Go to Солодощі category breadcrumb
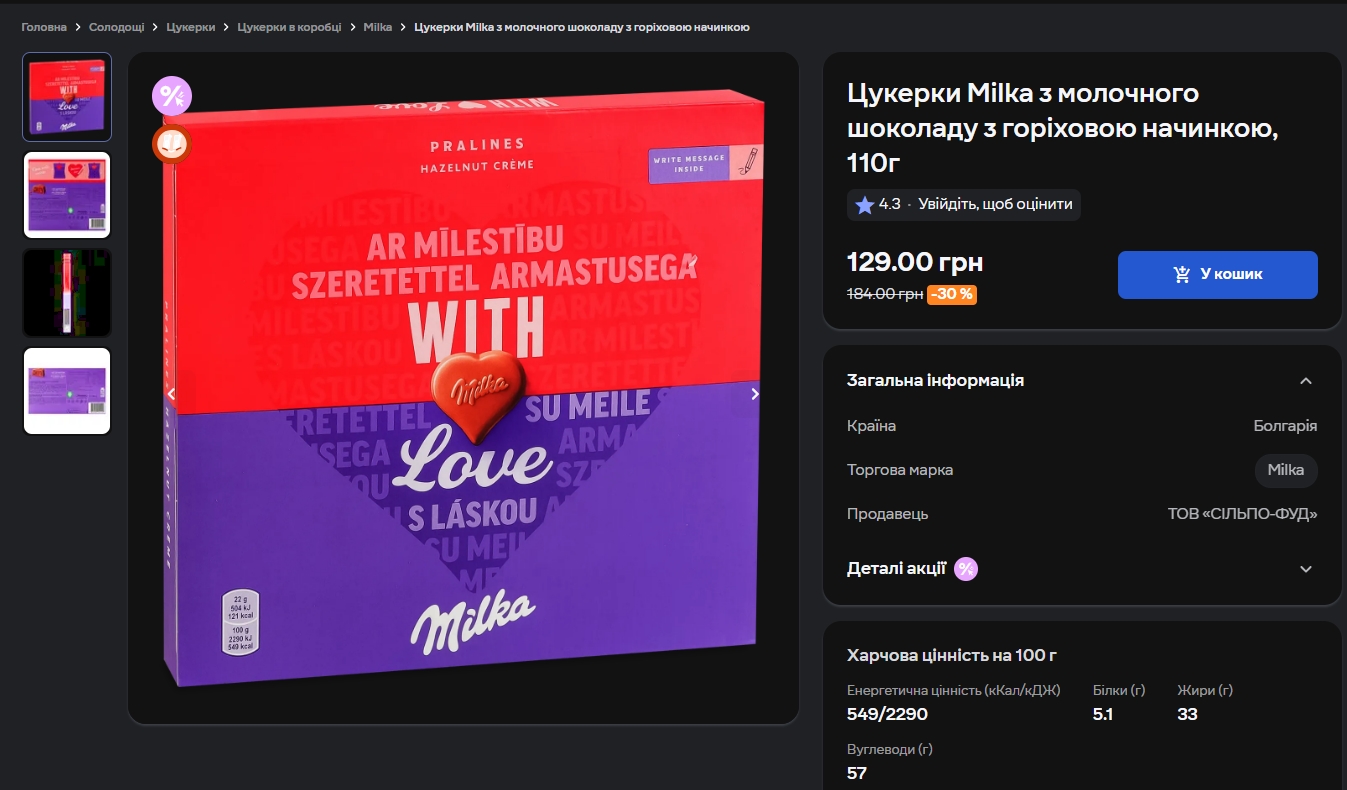This screenshot has width=1347, height=790. (117, 27)
